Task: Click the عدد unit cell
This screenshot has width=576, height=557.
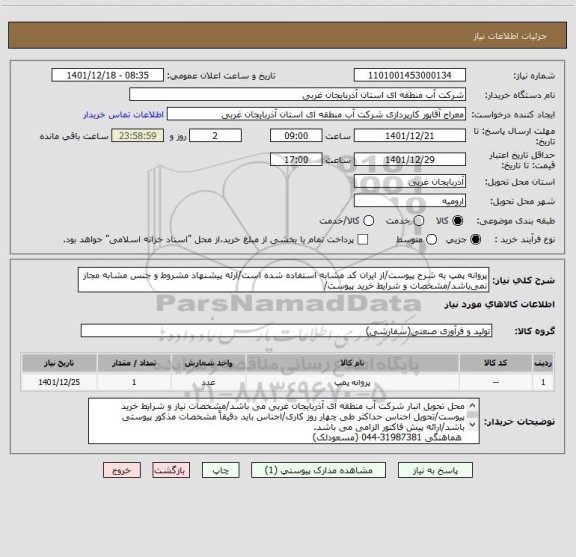Action: (x=208, y=382)
